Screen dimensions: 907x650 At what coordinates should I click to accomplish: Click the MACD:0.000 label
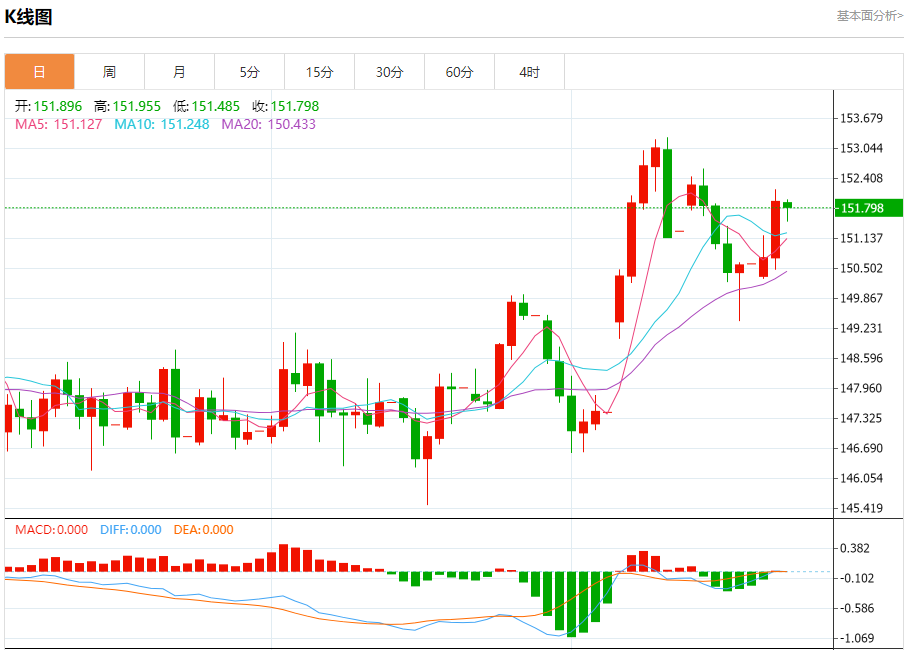coord(51,530)
